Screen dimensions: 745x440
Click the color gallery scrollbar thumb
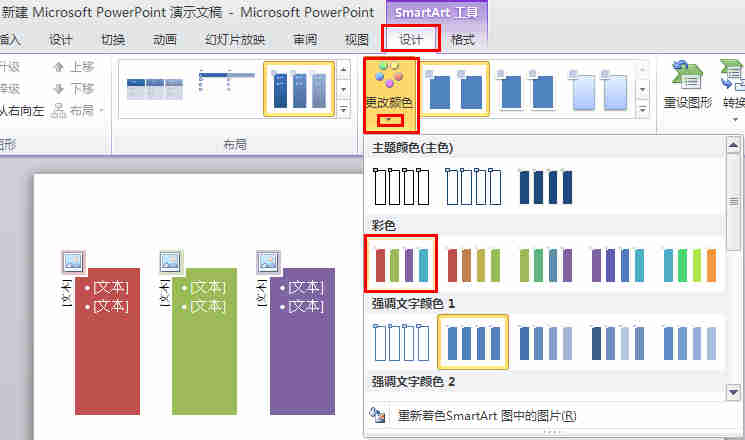[x=733, y=202]
